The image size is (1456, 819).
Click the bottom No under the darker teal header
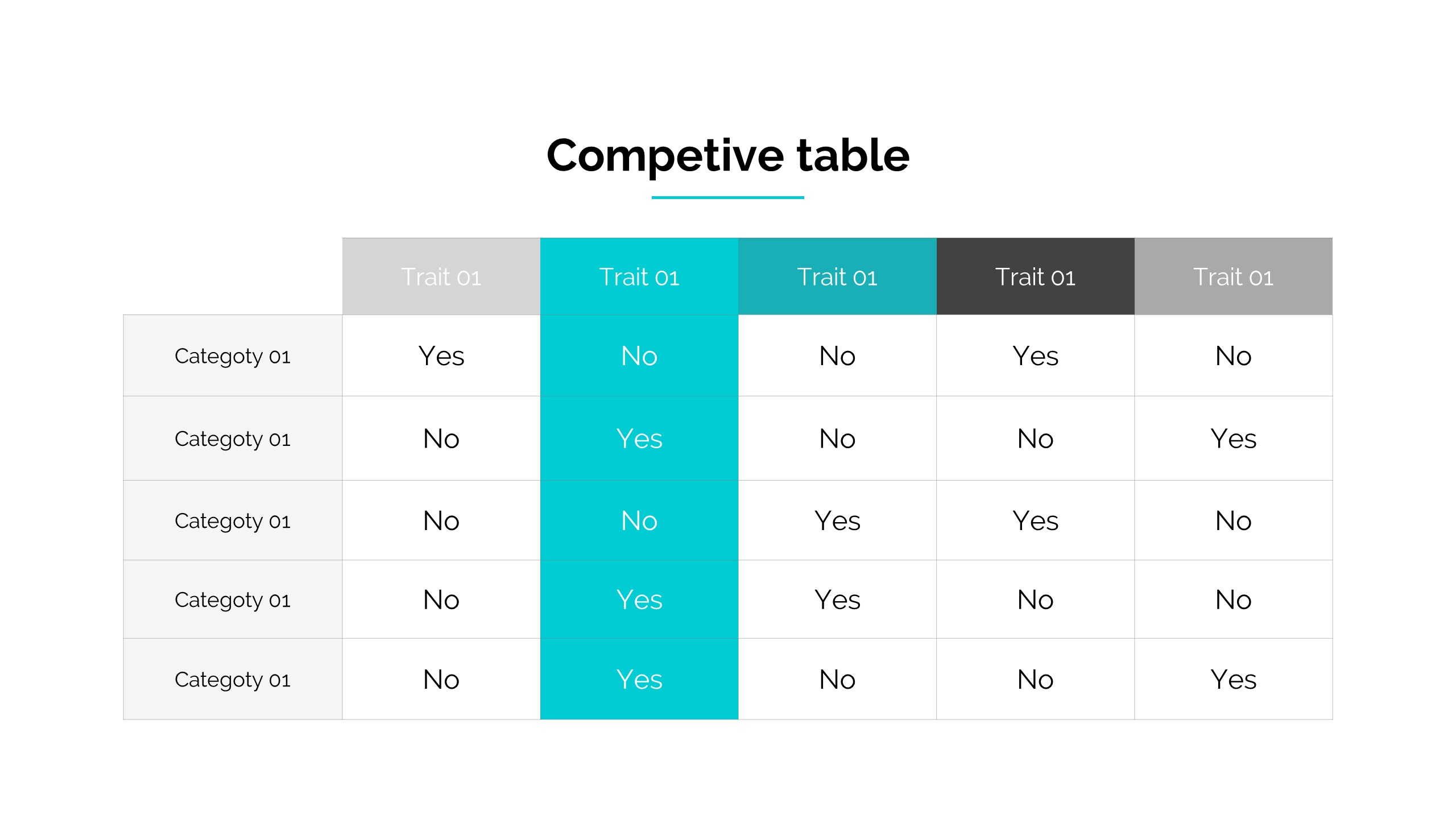point(837,679)
